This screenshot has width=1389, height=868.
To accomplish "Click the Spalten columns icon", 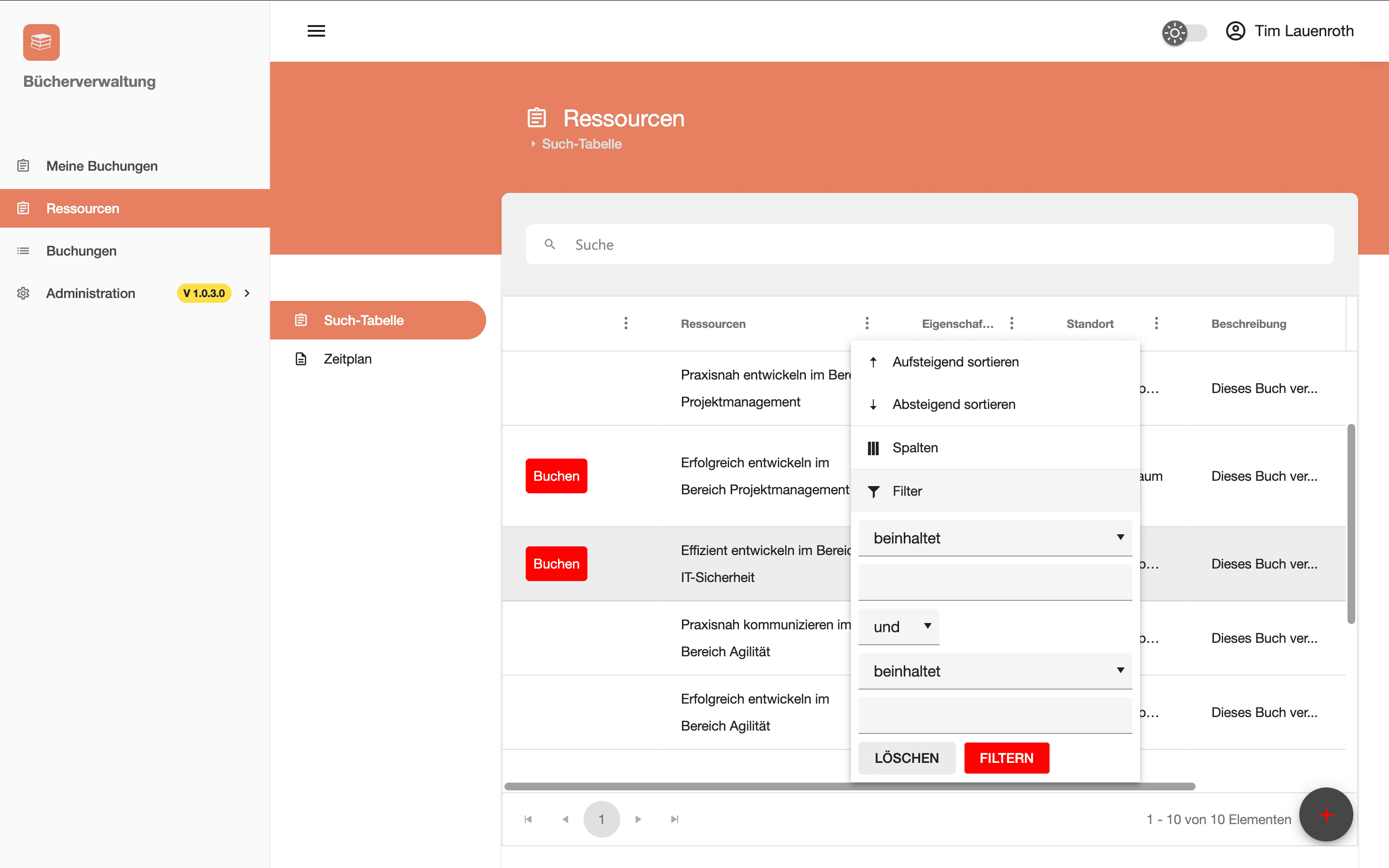I will coord(873,448).
